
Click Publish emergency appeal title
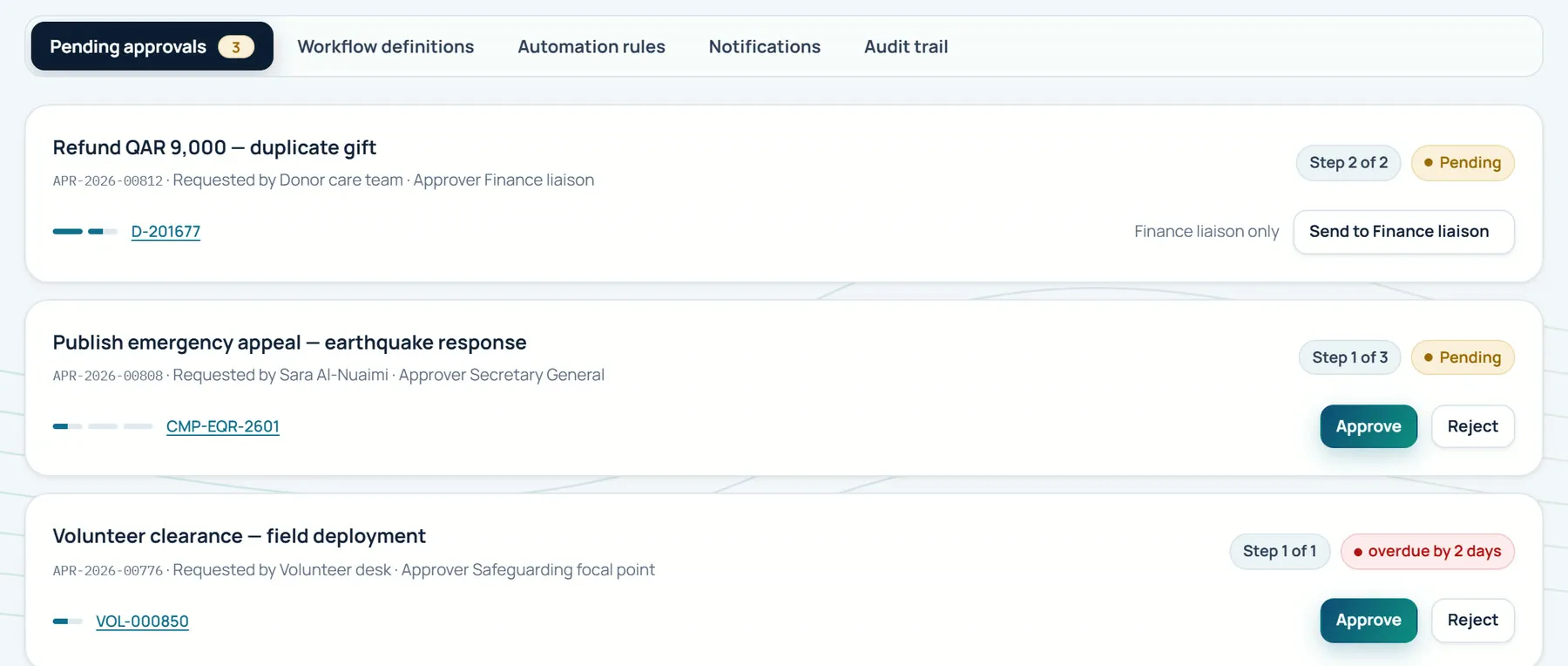coord(289,343)
